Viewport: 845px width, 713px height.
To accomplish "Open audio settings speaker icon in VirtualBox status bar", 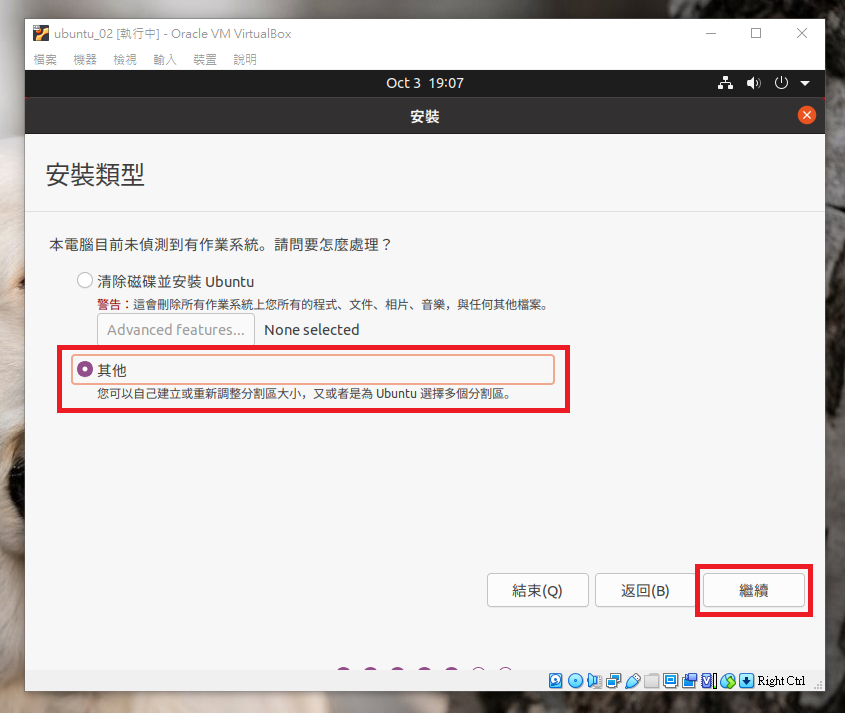I will 594,681.
